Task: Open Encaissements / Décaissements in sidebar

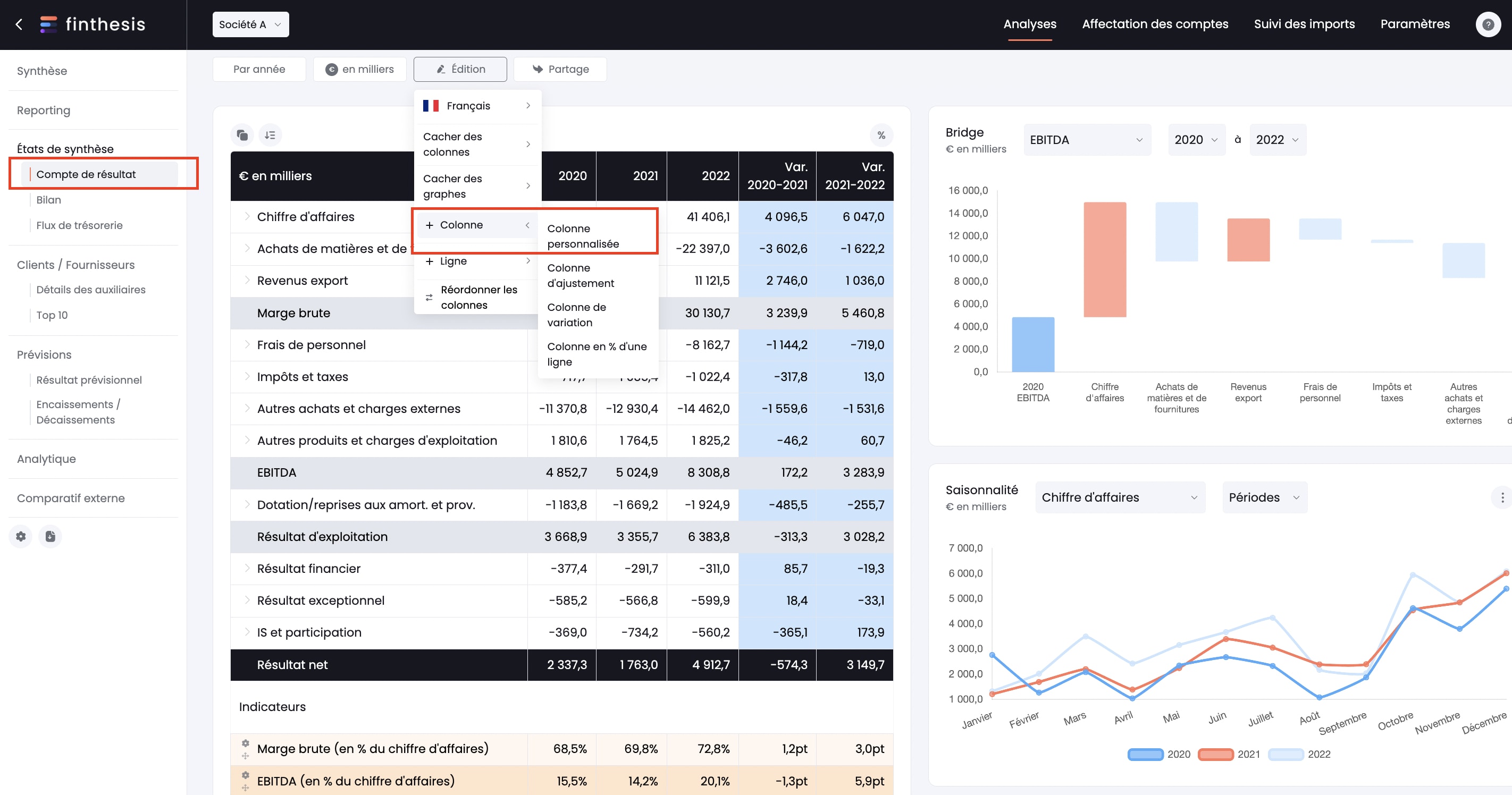Action: pyautogui.click(x=78, y=412)
